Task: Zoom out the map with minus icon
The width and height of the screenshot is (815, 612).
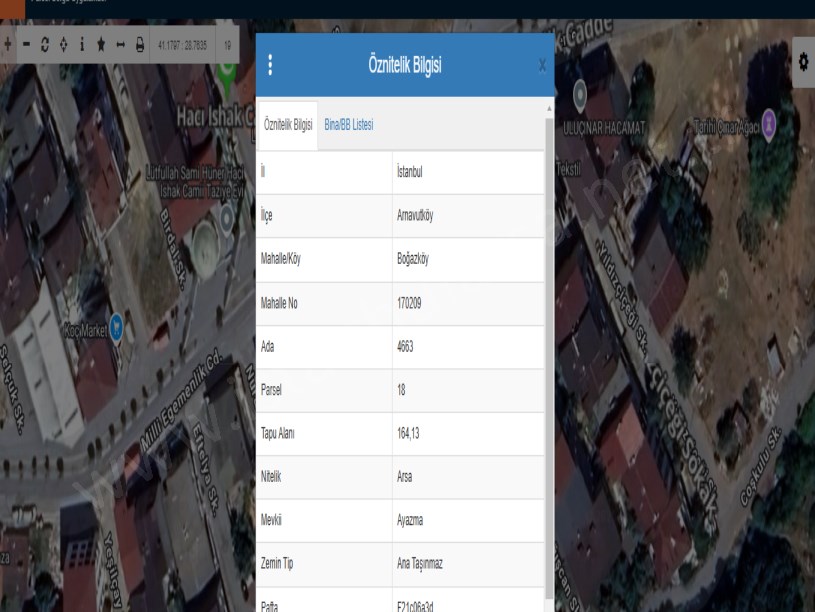Action: click(x=26, y=45)
